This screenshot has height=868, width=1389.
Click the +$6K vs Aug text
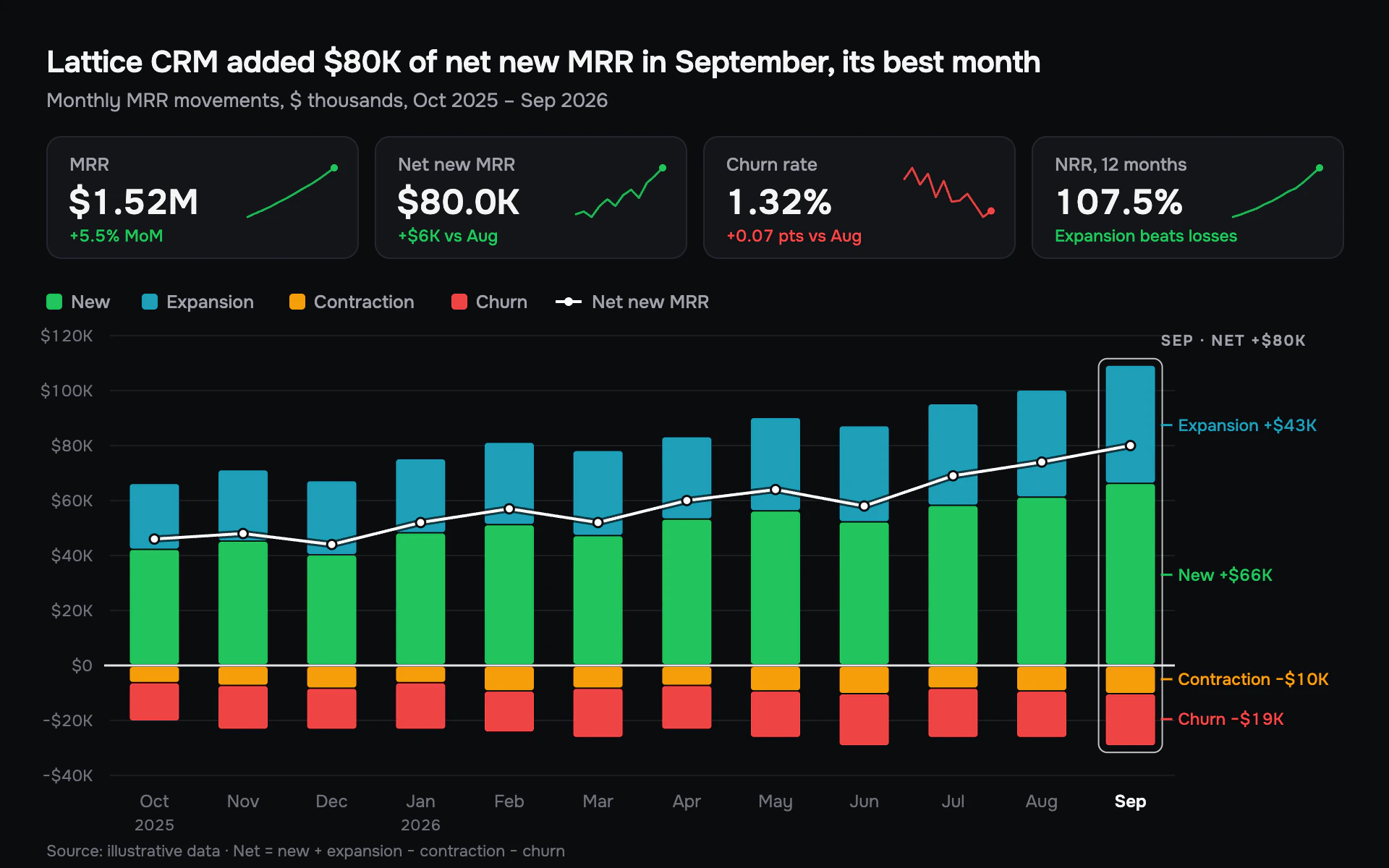point(448,236)
